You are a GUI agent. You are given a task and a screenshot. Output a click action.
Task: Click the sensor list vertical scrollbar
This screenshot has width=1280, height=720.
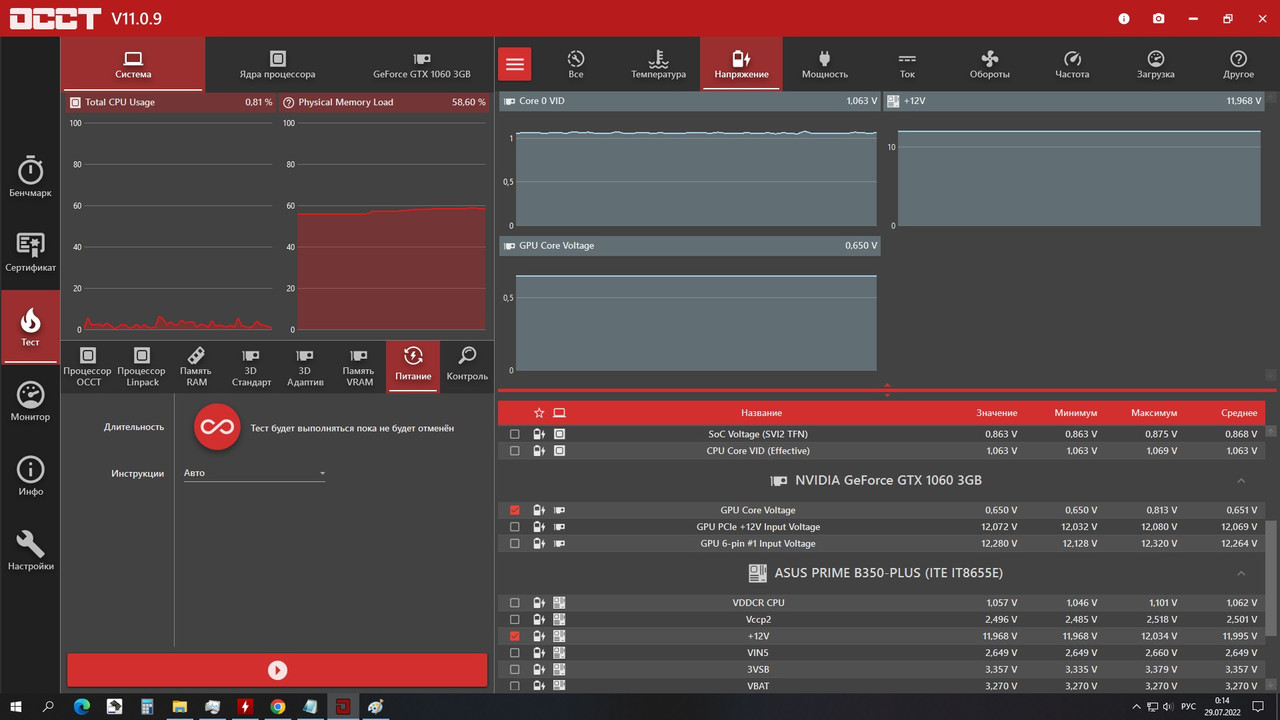click(1272, 577)
